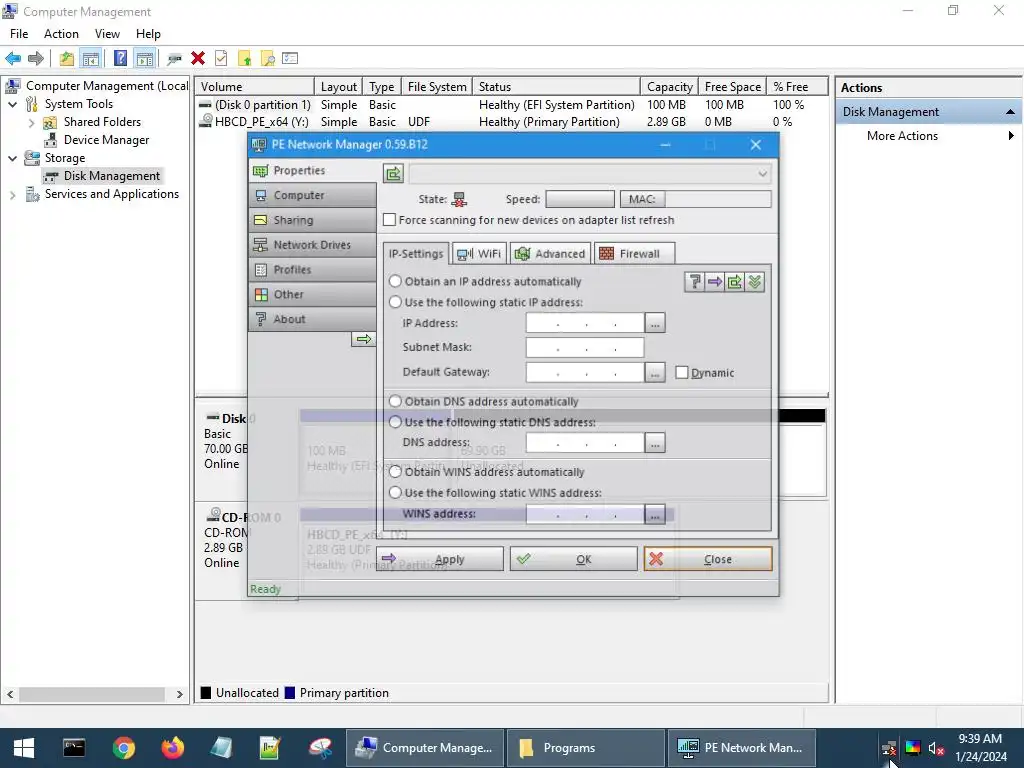Check the Dynamic gateway checkbox

click(x=682, y=372)
